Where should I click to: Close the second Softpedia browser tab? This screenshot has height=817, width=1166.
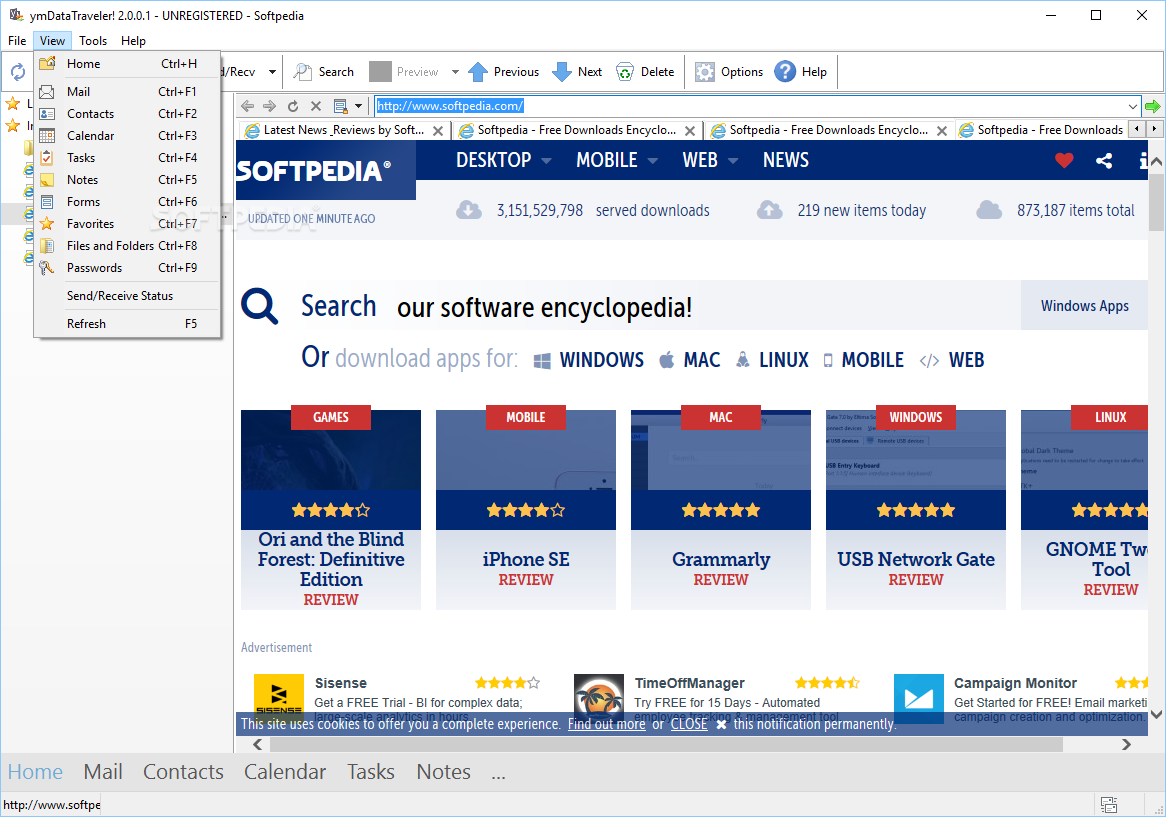690,131
